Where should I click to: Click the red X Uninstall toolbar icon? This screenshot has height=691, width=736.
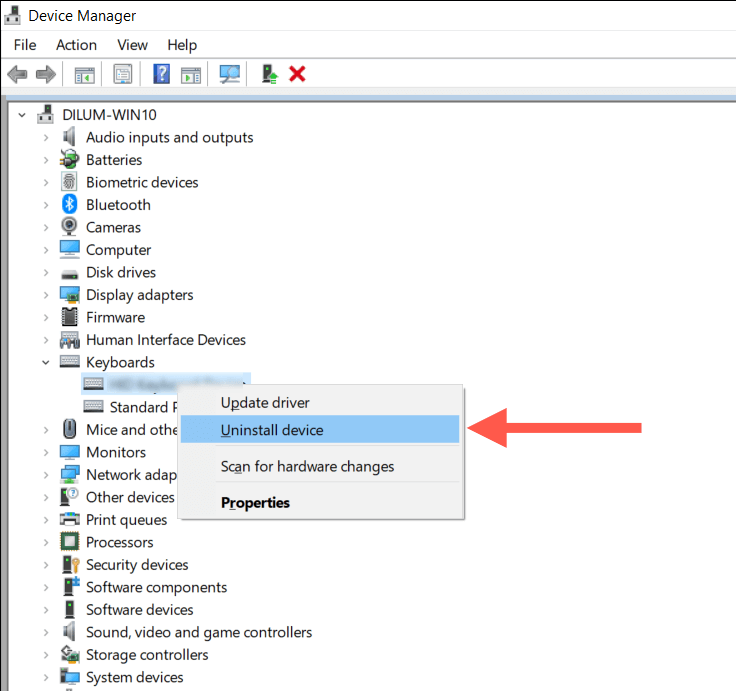coord(297,74)
